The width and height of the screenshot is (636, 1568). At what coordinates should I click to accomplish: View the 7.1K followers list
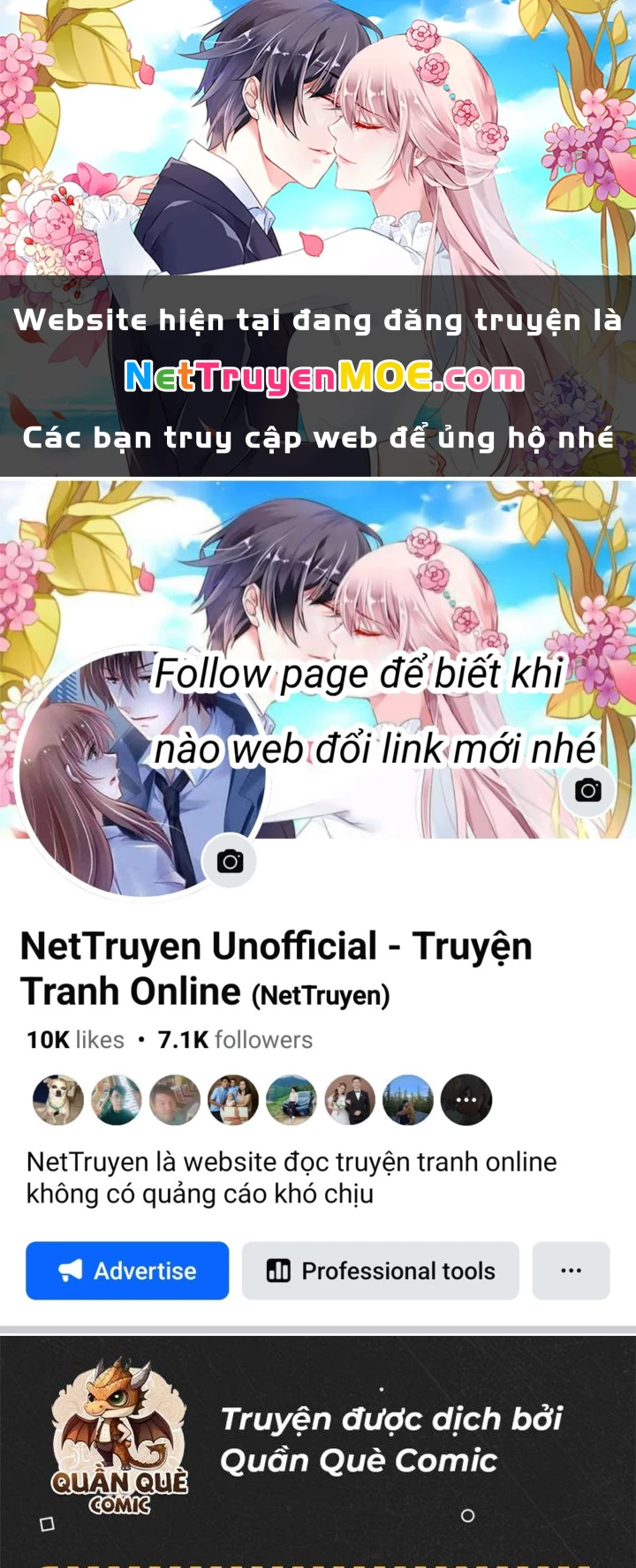(235, 1040)
